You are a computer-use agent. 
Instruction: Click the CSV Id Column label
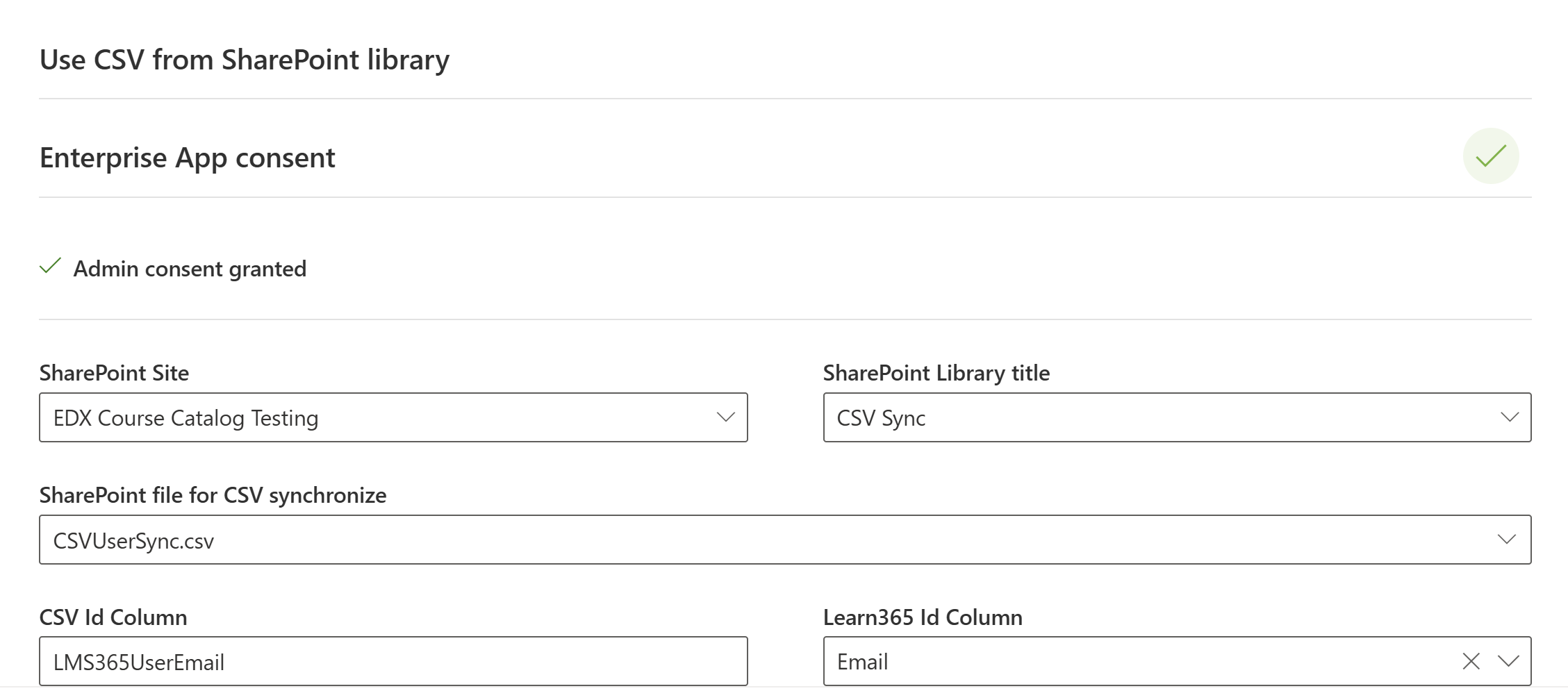pyautogui.click(x=113, y=617)
